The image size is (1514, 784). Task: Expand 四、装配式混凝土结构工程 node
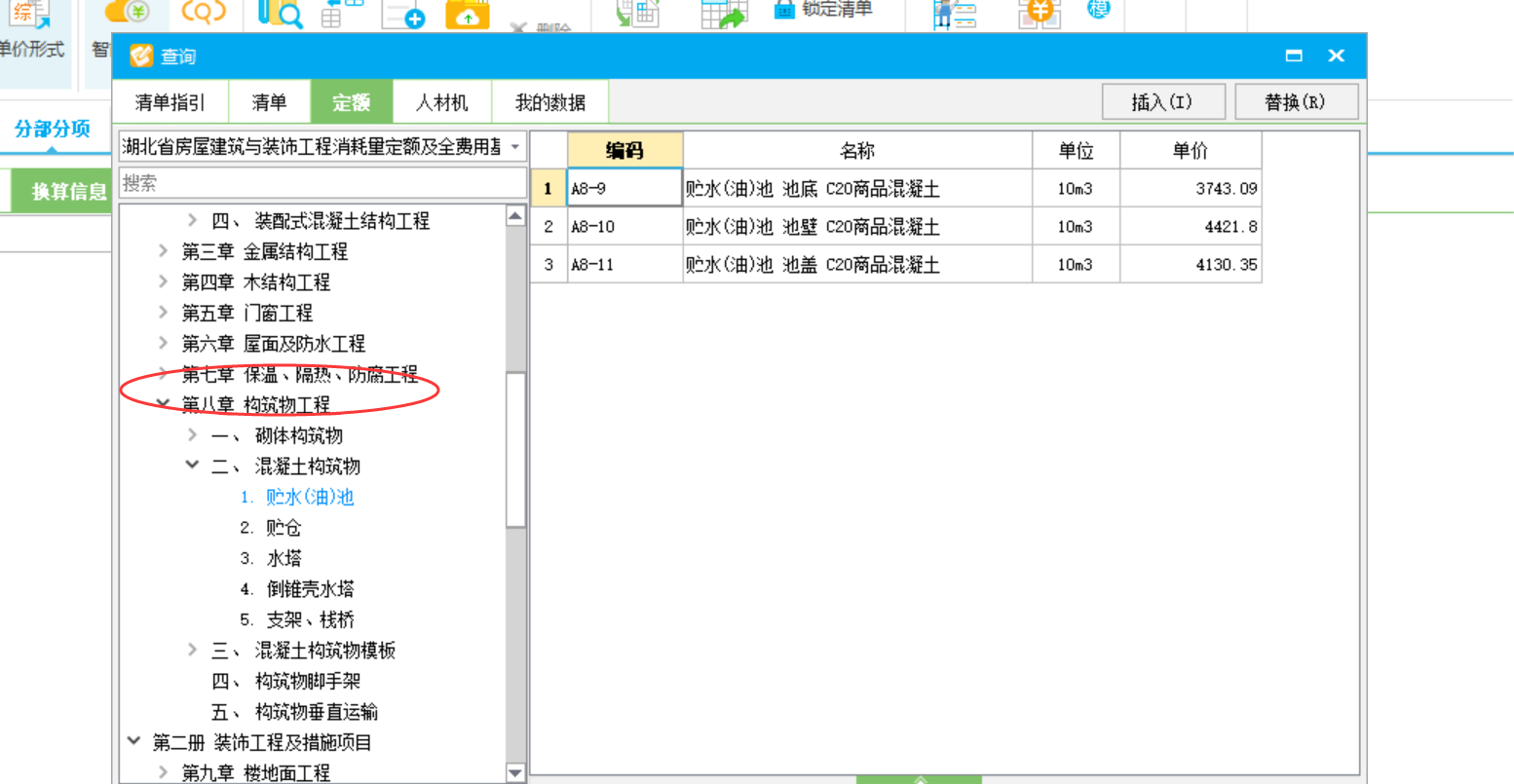tap(192, 221)
